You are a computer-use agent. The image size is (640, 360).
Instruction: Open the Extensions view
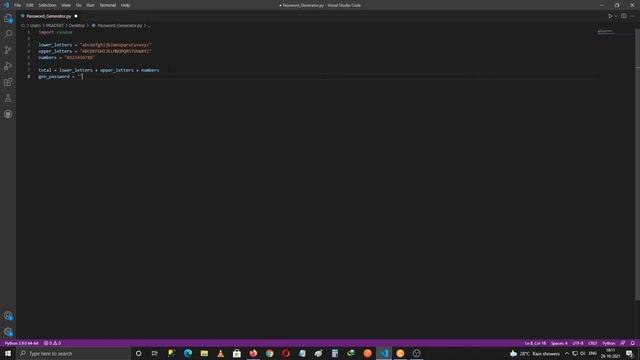8,82
